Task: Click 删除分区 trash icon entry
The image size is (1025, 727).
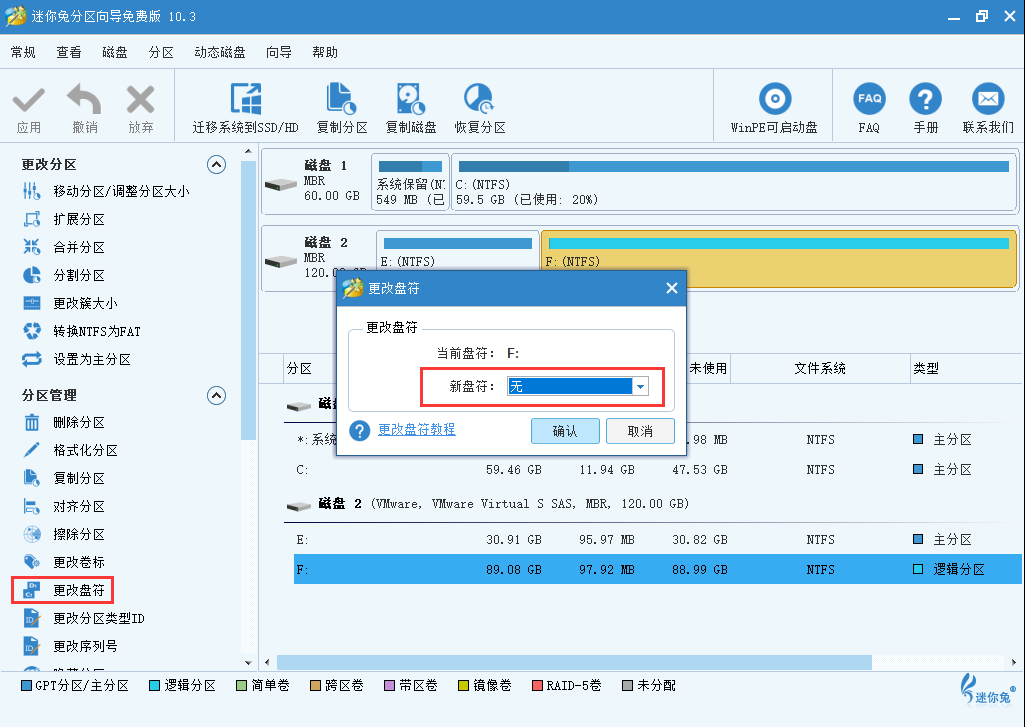Action: click(x=63, y=423)
